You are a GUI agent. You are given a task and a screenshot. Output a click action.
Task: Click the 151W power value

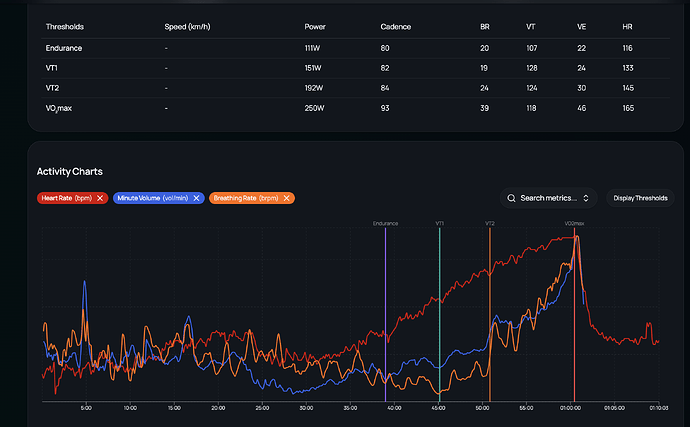tap(313, 68)
